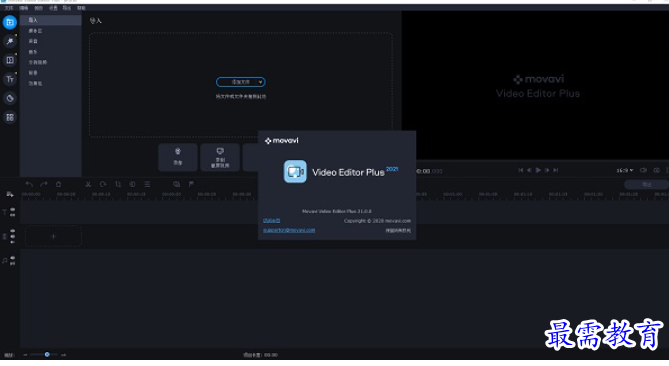Click the zoom out icon beside timeline slider
The width and height of the screenshot is (669, 366).
click(x=25, y=355)
